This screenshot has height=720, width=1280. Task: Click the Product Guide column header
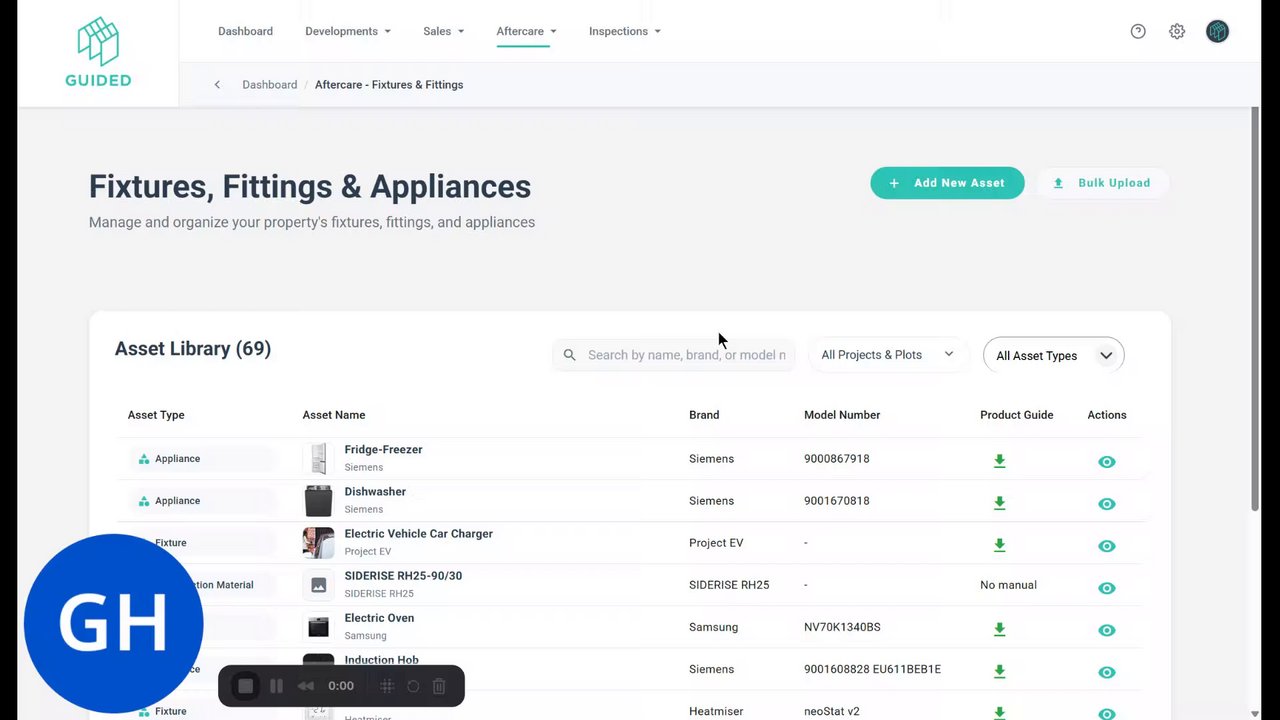(1017, 415)
